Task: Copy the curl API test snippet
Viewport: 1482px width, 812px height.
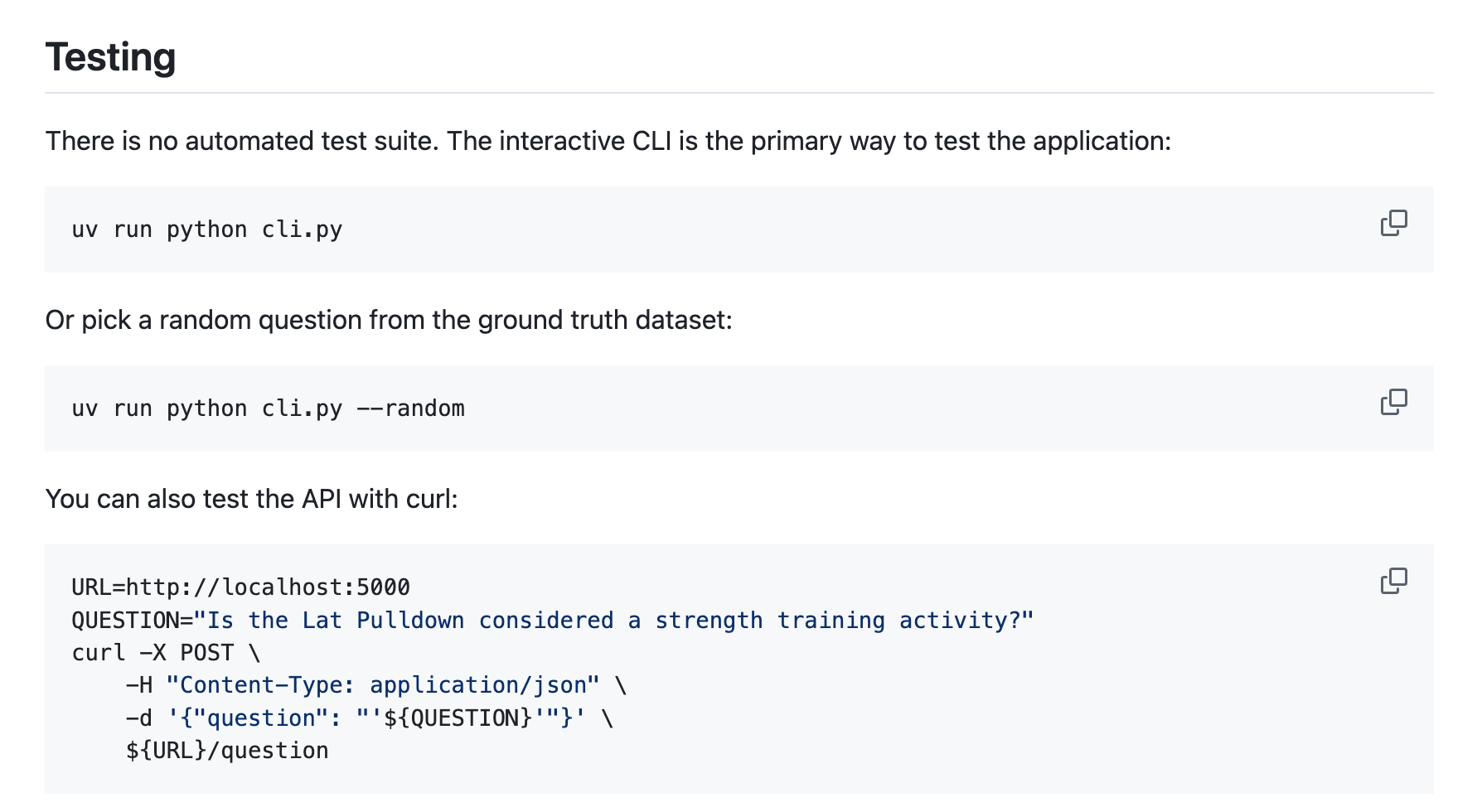Action: point(1393,581)
